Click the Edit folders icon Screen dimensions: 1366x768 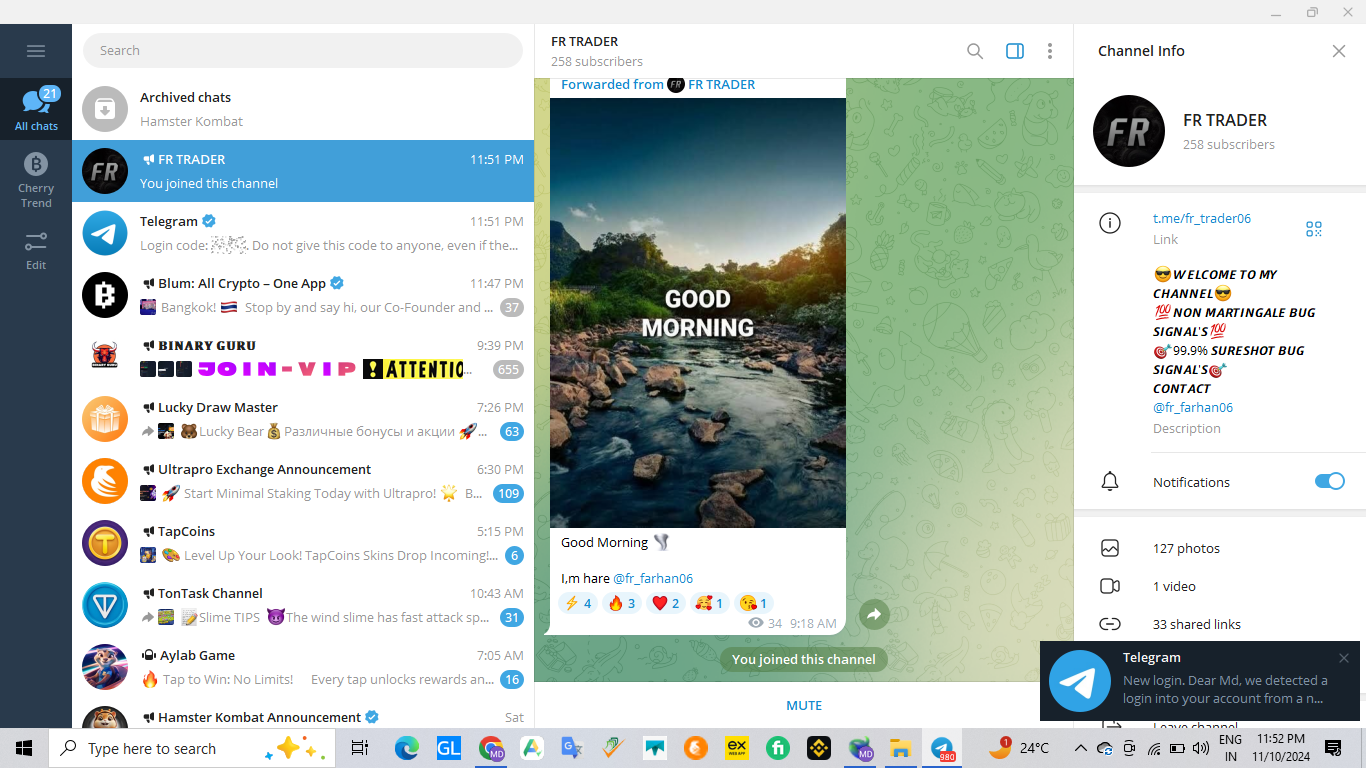click(36, 250)
